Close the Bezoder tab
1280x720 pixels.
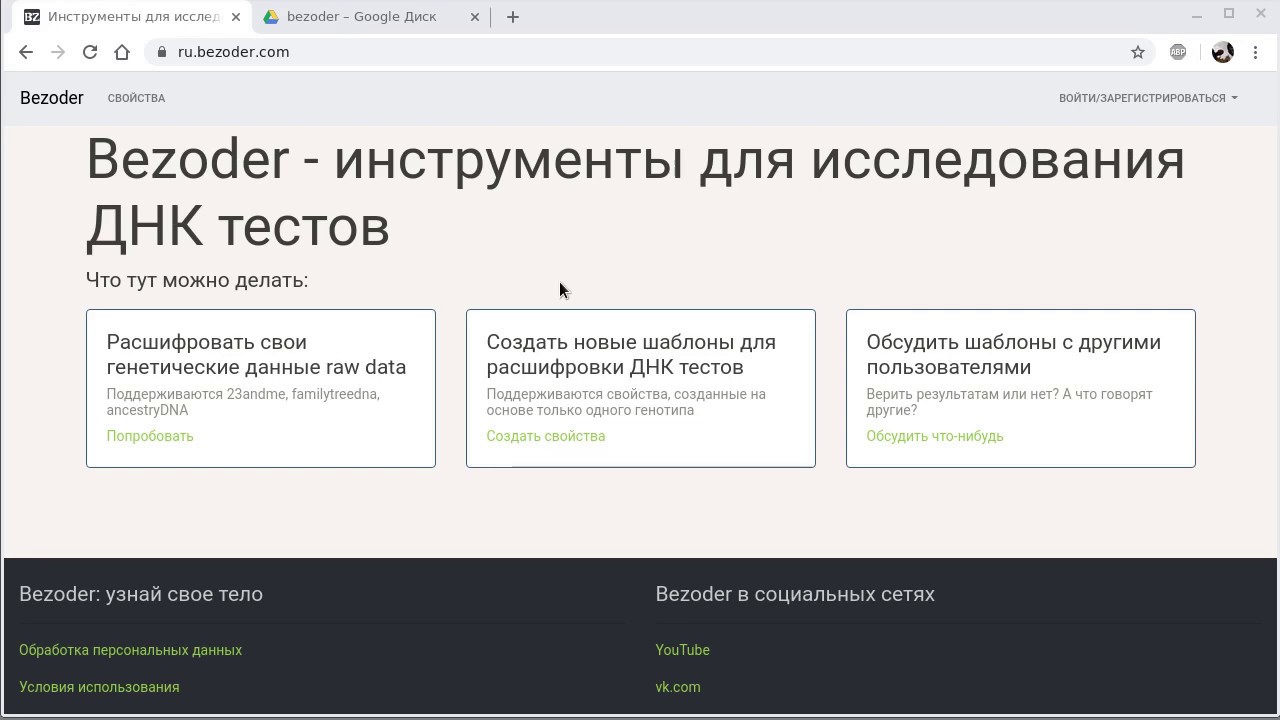click(236, 17)
